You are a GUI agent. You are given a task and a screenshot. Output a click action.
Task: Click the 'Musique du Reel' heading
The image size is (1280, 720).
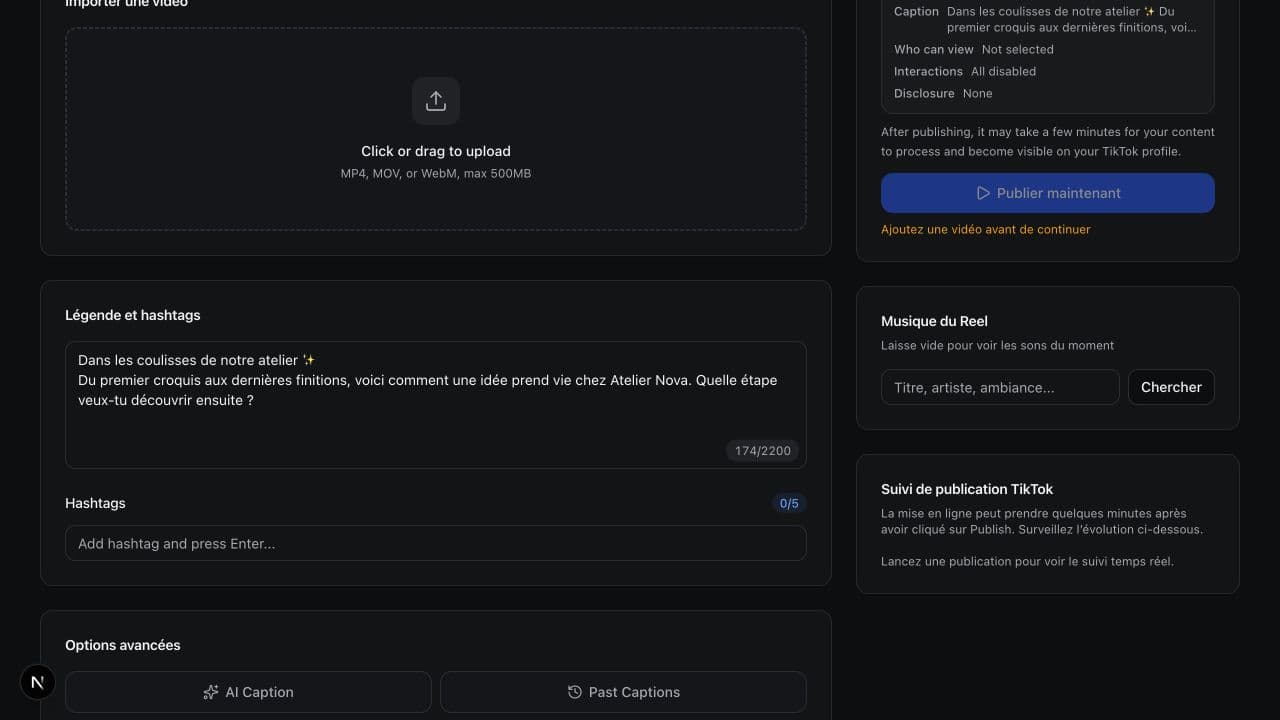pos(934,321)
